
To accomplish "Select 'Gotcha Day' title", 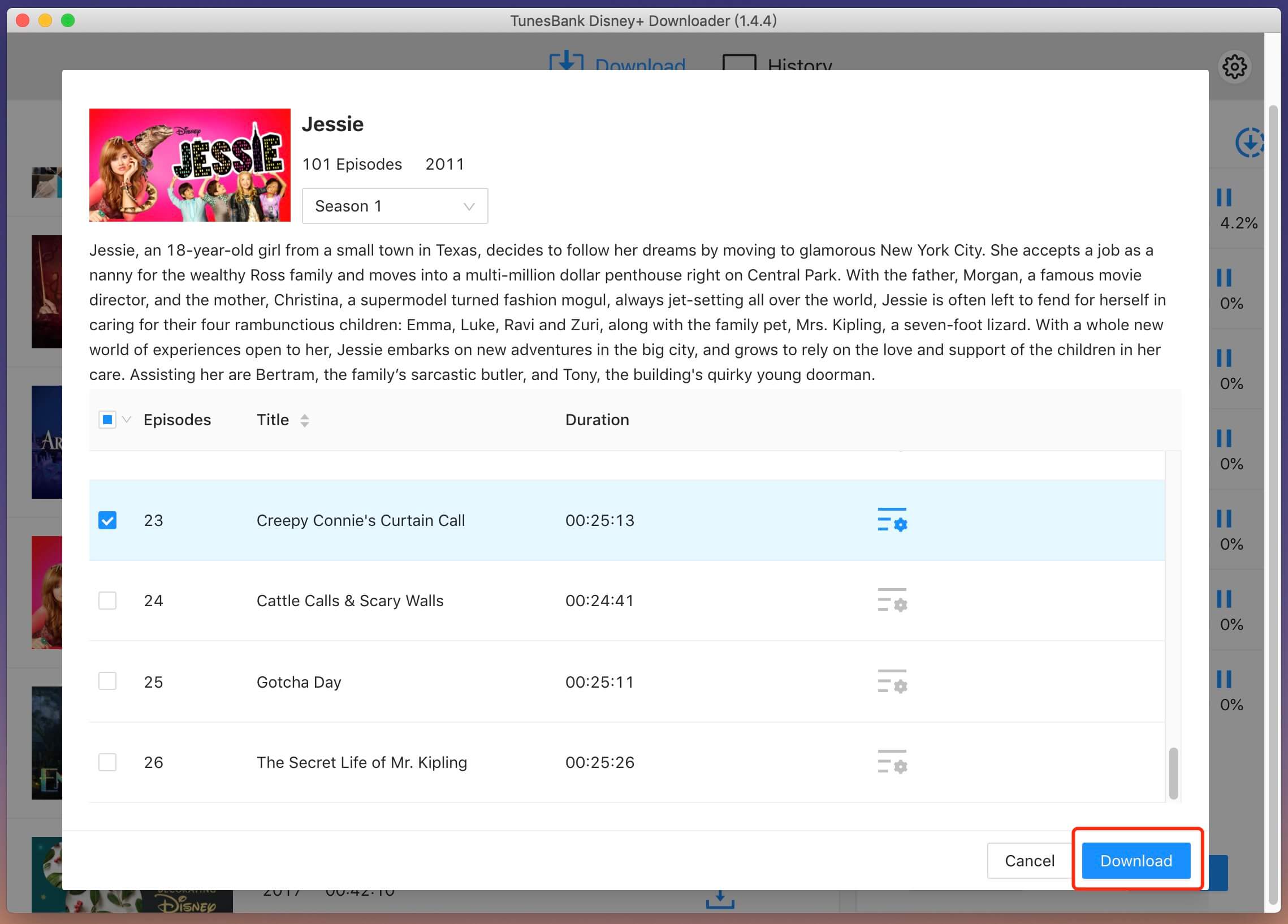I will (299, 681).
